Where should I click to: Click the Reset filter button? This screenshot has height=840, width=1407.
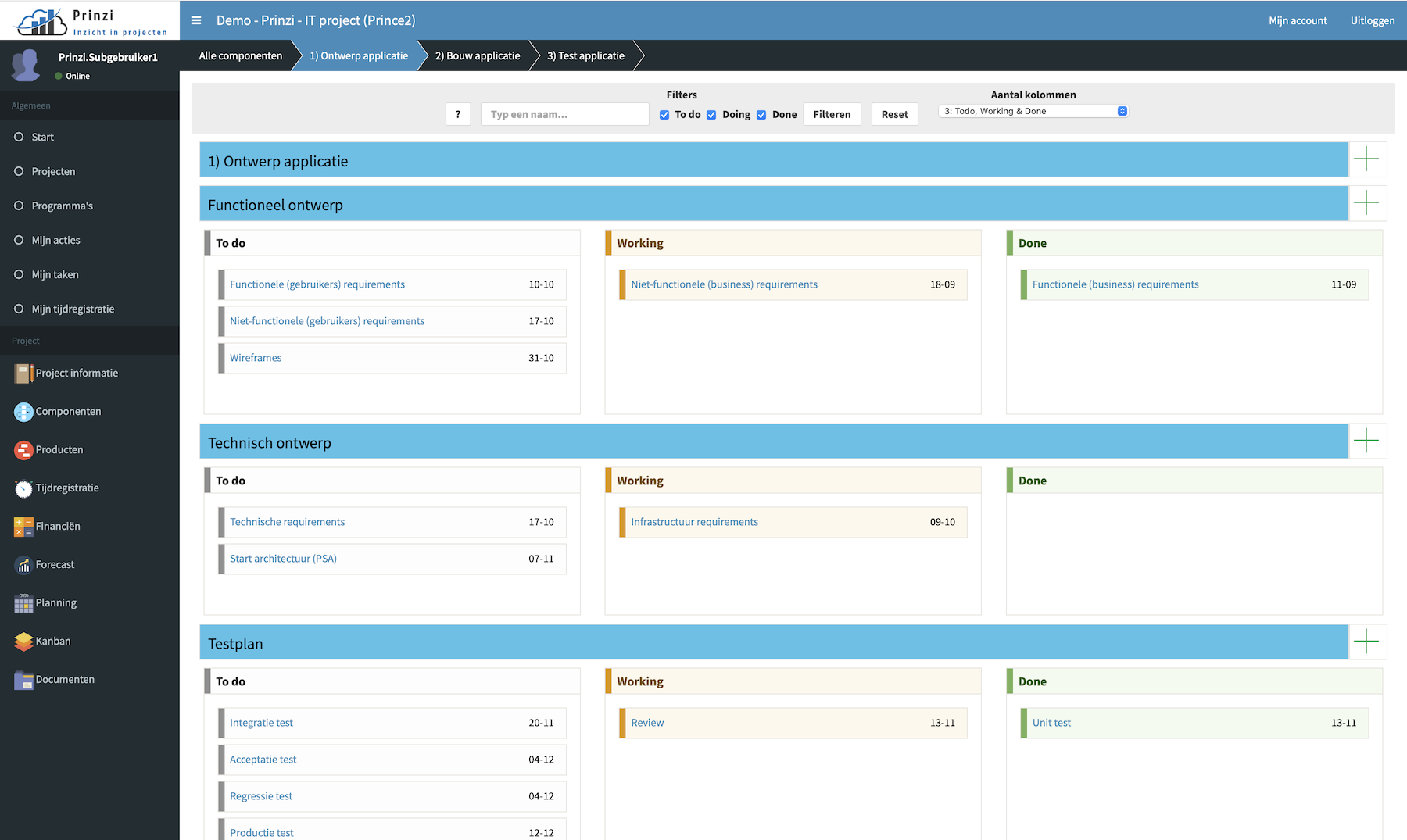(x=894, y=114)
